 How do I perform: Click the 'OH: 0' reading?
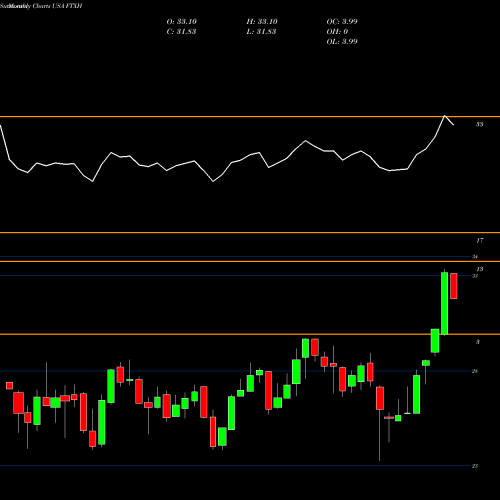[x=337, y=31]
